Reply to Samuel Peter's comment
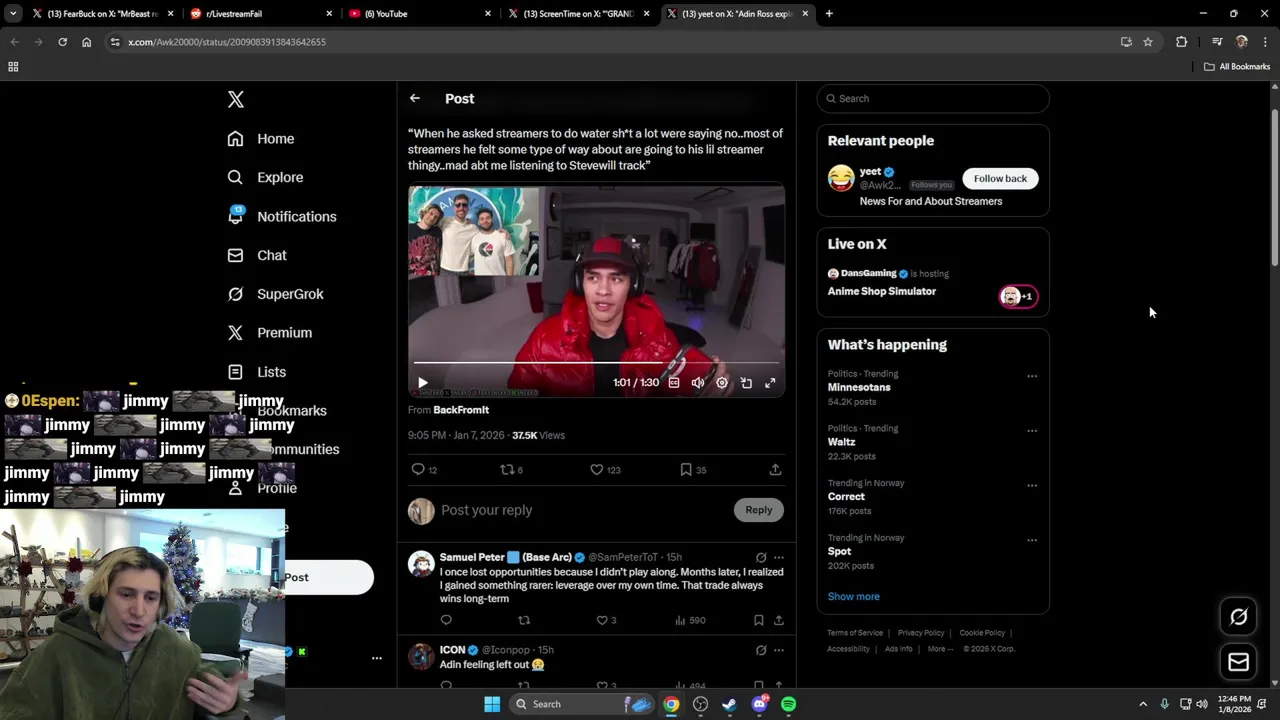The width and height of the screenshot is (1280, 720). [446, 620]
